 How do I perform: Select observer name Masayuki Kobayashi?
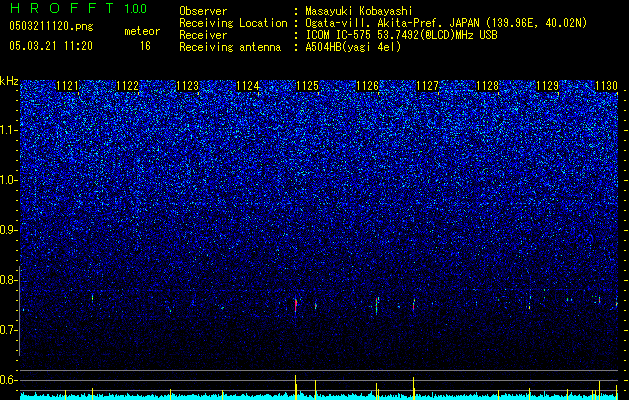coord(359,11)
